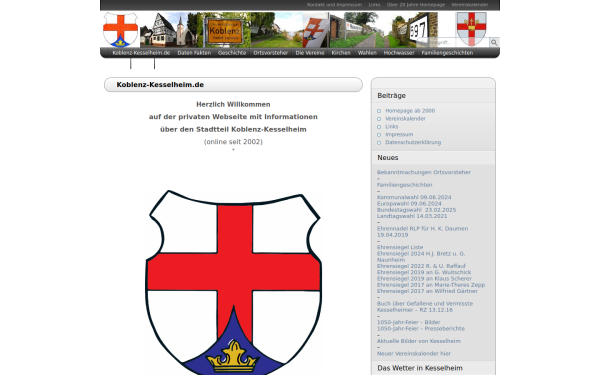The image size is (600, 375).
Task: Open the Familiengeschichten menu
Action: point(447,53)
